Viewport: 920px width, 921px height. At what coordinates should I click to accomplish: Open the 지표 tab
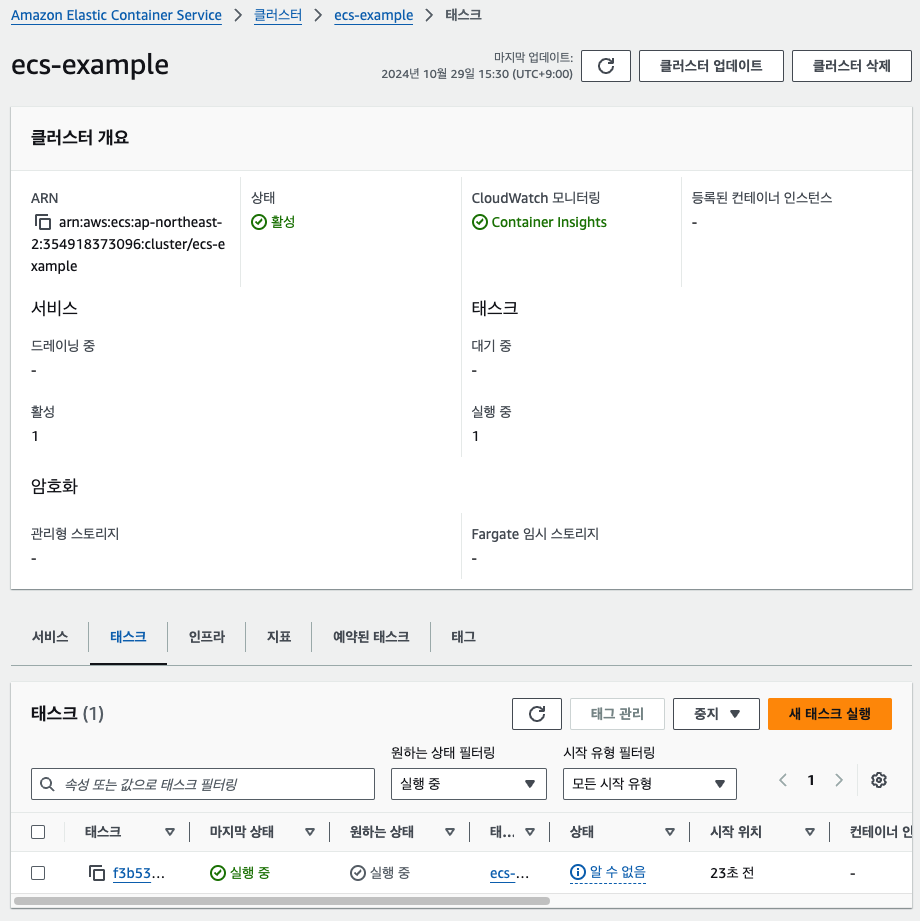tap(278, 637)
